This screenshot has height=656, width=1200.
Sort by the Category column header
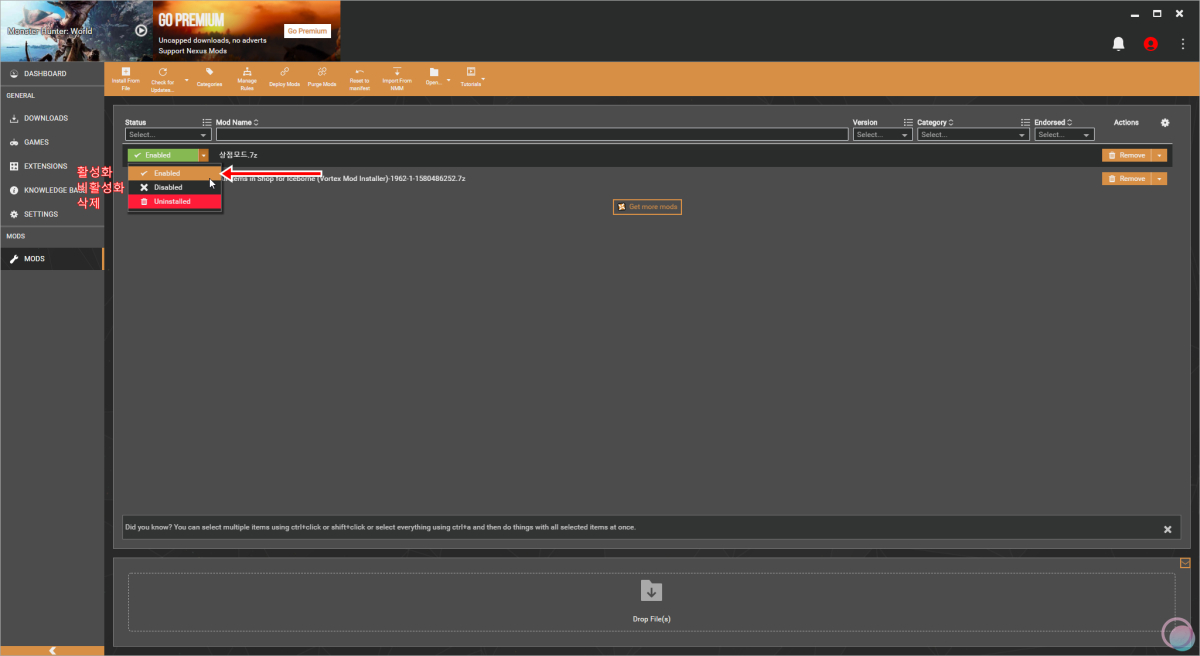[x=936, y=122]
